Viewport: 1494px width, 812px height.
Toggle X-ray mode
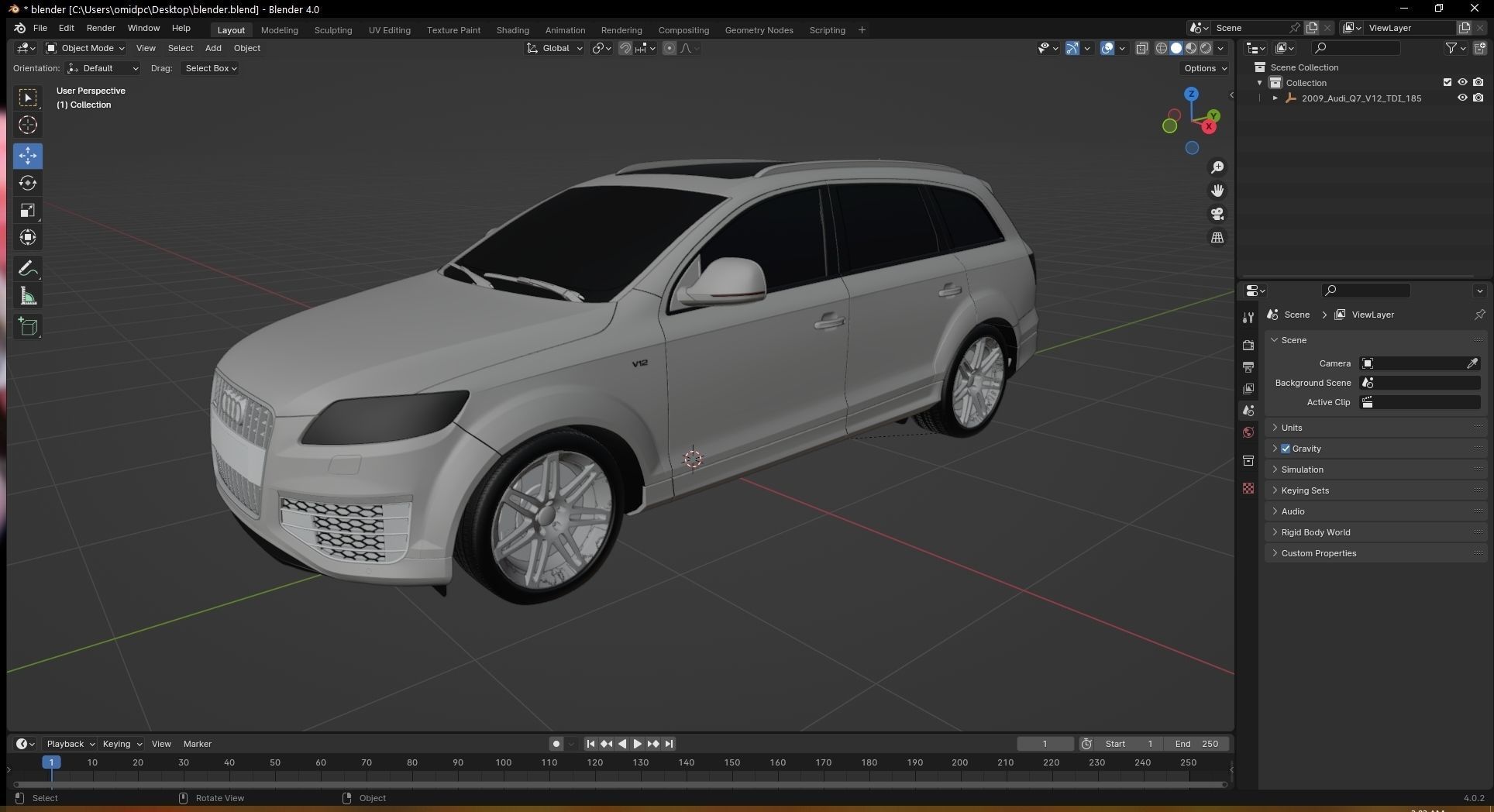pyautogui.click(x=1141, y=48)
